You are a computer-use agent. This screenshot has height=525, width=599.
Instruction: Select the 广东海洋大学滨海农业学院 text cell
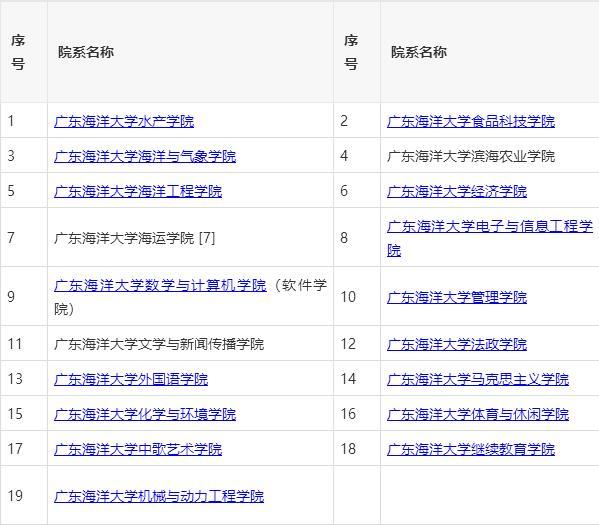[471, 156]
